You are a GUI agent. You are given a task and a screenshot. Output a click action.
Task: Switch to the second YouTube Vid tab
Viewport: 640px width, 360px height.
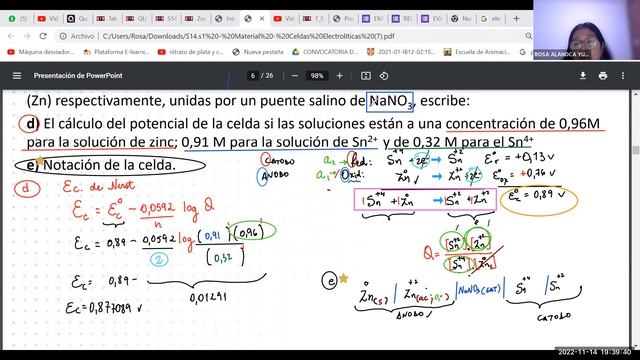(284, 18)
